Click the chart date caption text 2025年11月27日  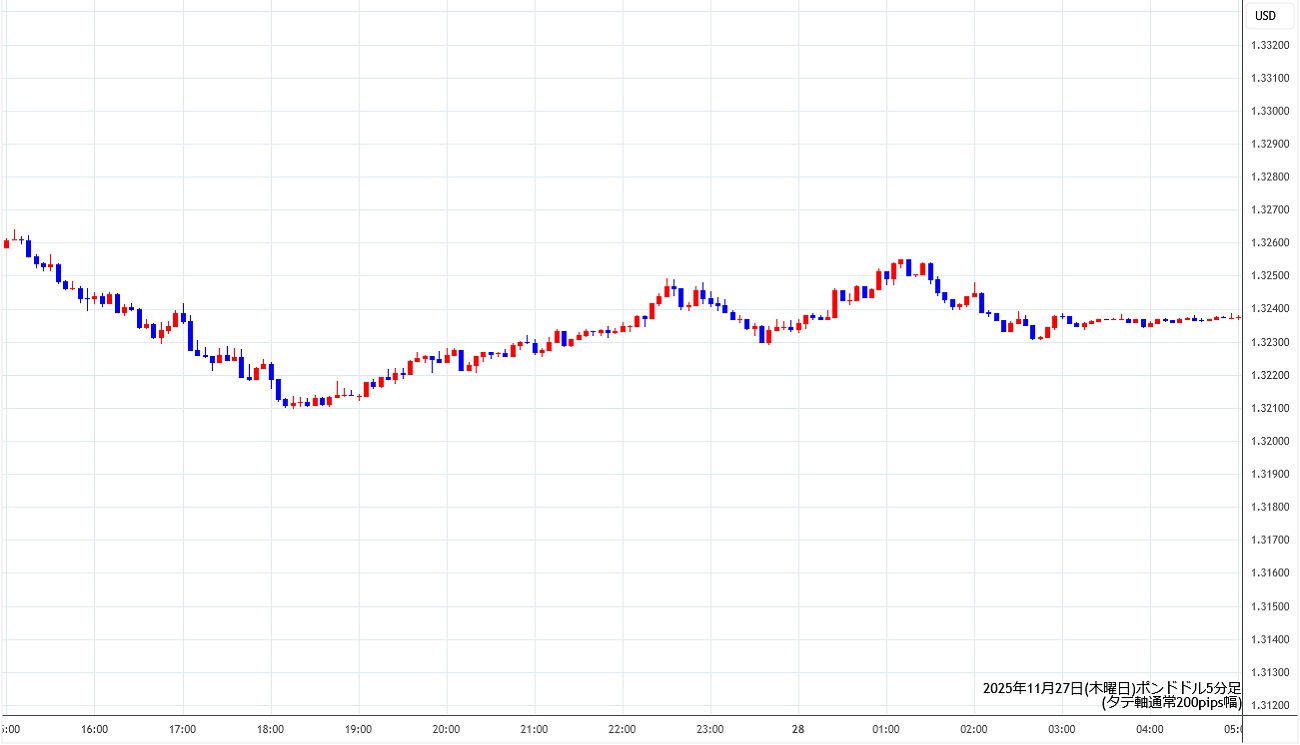pyautogui.click(x=1034, y=688)
